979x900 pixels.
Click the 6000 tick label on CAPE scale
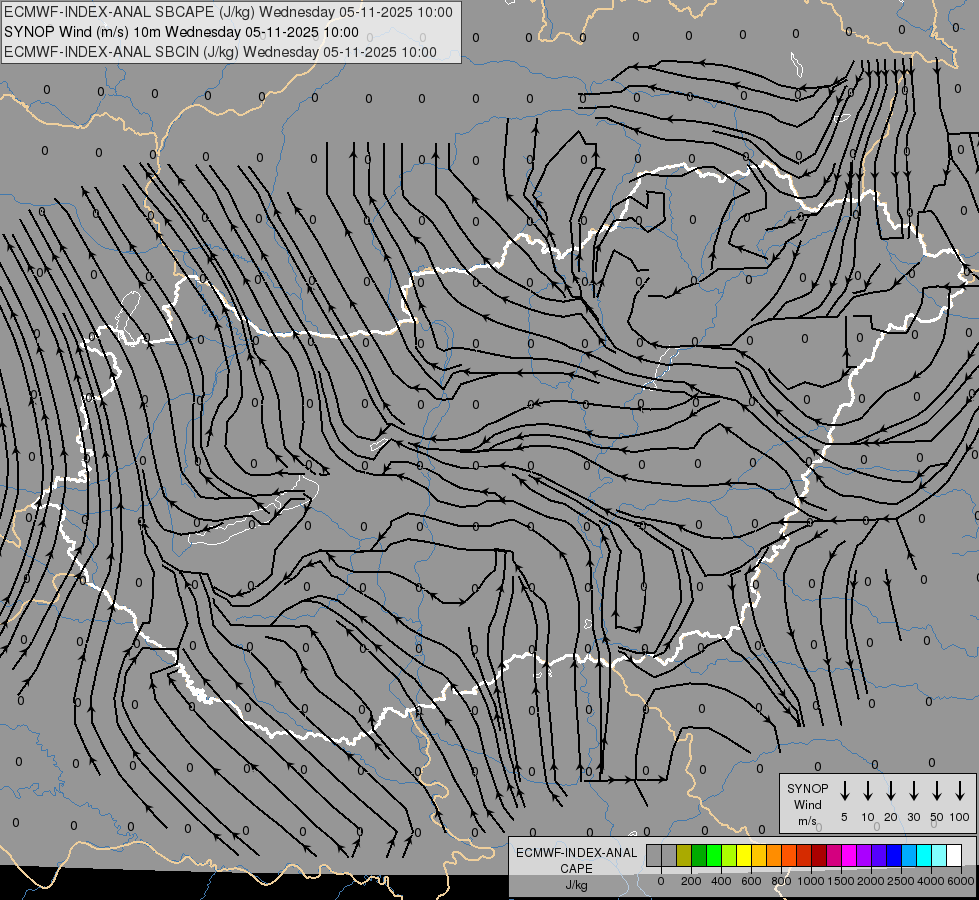point(961,881)
